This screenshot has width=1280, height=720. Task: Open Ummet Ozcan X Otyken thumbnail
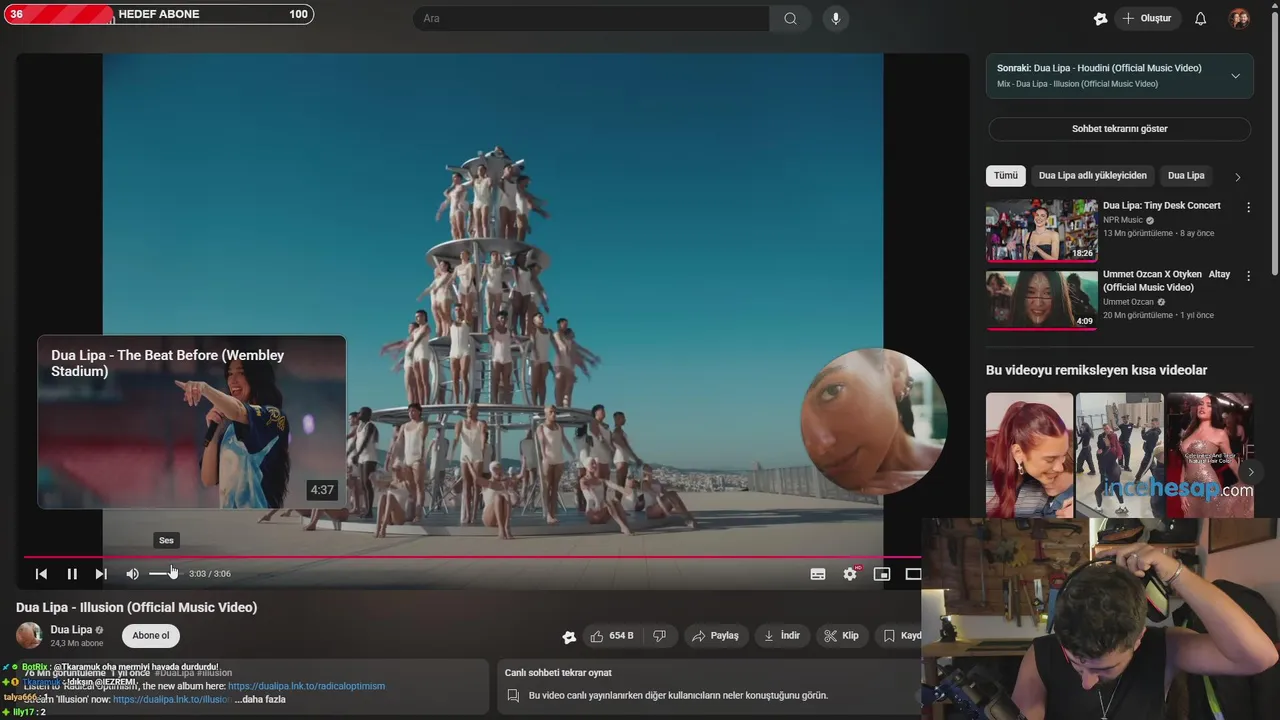pos(1041,299)
